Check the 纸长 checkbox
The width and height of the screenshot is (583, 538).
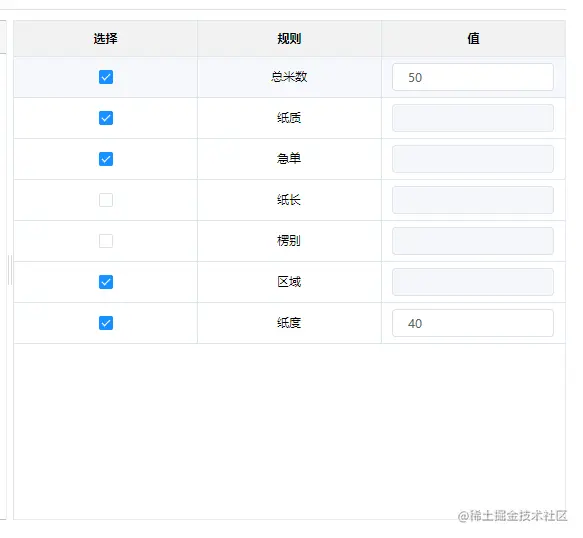106,200
